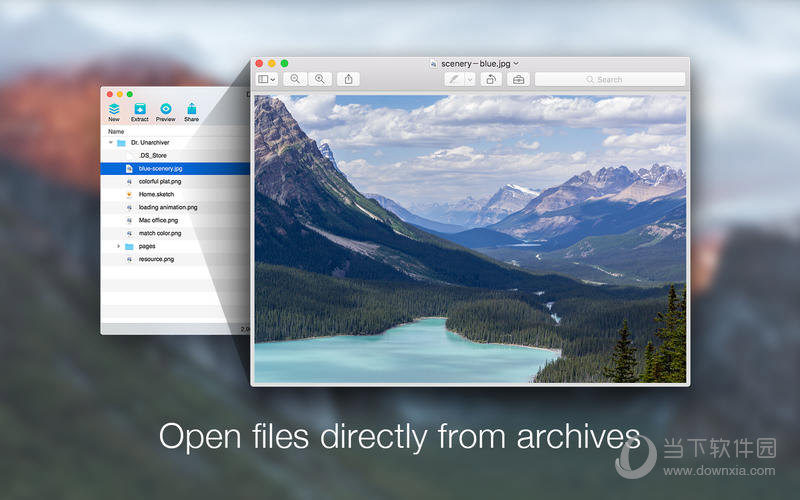Open the sidebar view dropdown in Preview

coord(267,79)
